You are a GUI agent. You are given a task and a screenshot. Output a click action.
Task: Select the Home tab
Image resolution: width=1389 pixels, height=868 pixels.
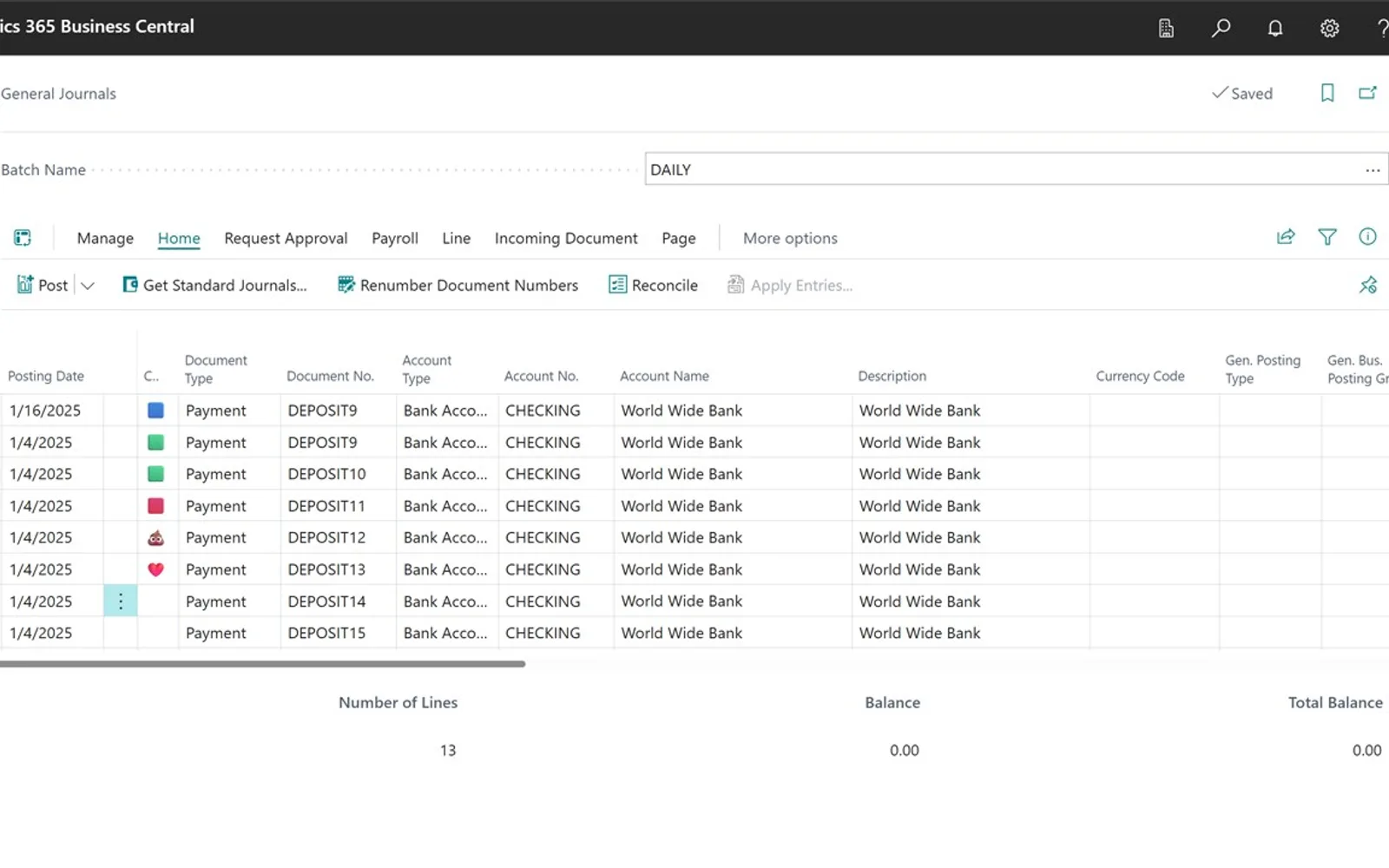point(179,238)
